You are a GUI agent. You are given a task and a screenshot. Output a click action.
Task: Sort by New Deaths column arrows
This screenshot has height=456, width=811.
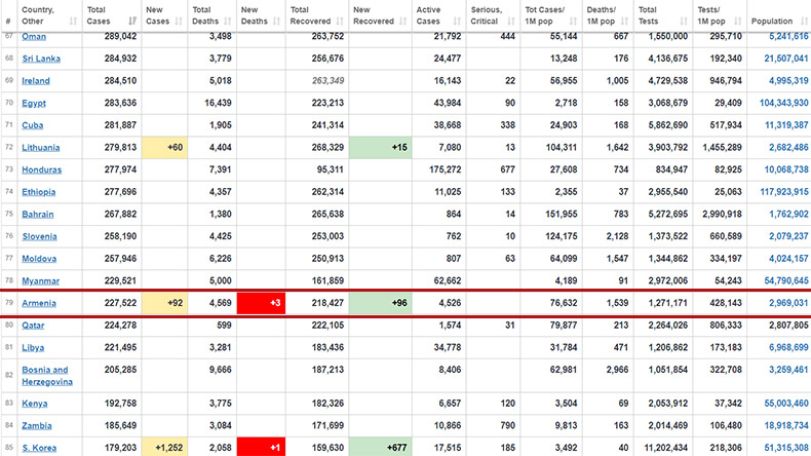pos(276,21)
